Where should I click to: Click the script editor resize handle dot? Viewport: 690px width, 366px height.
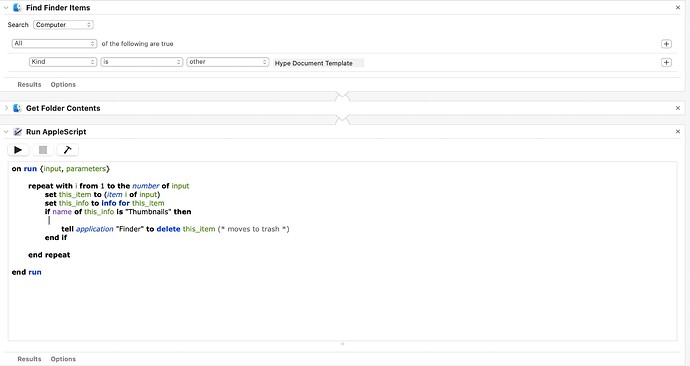[x=342, y=344]
